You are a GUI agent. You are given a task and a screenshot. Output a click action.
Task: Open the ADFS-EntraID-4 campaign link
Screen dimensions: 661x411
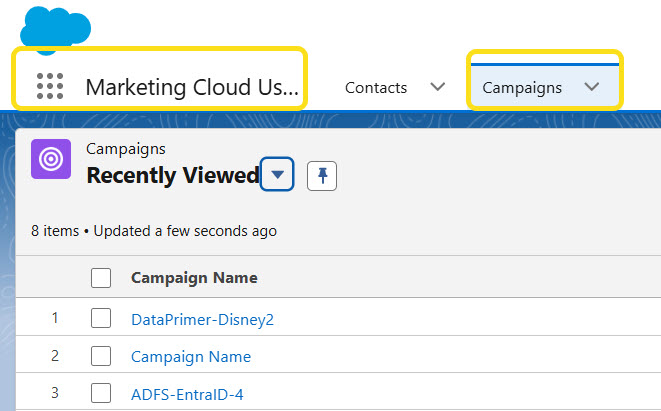click(187, 395)
